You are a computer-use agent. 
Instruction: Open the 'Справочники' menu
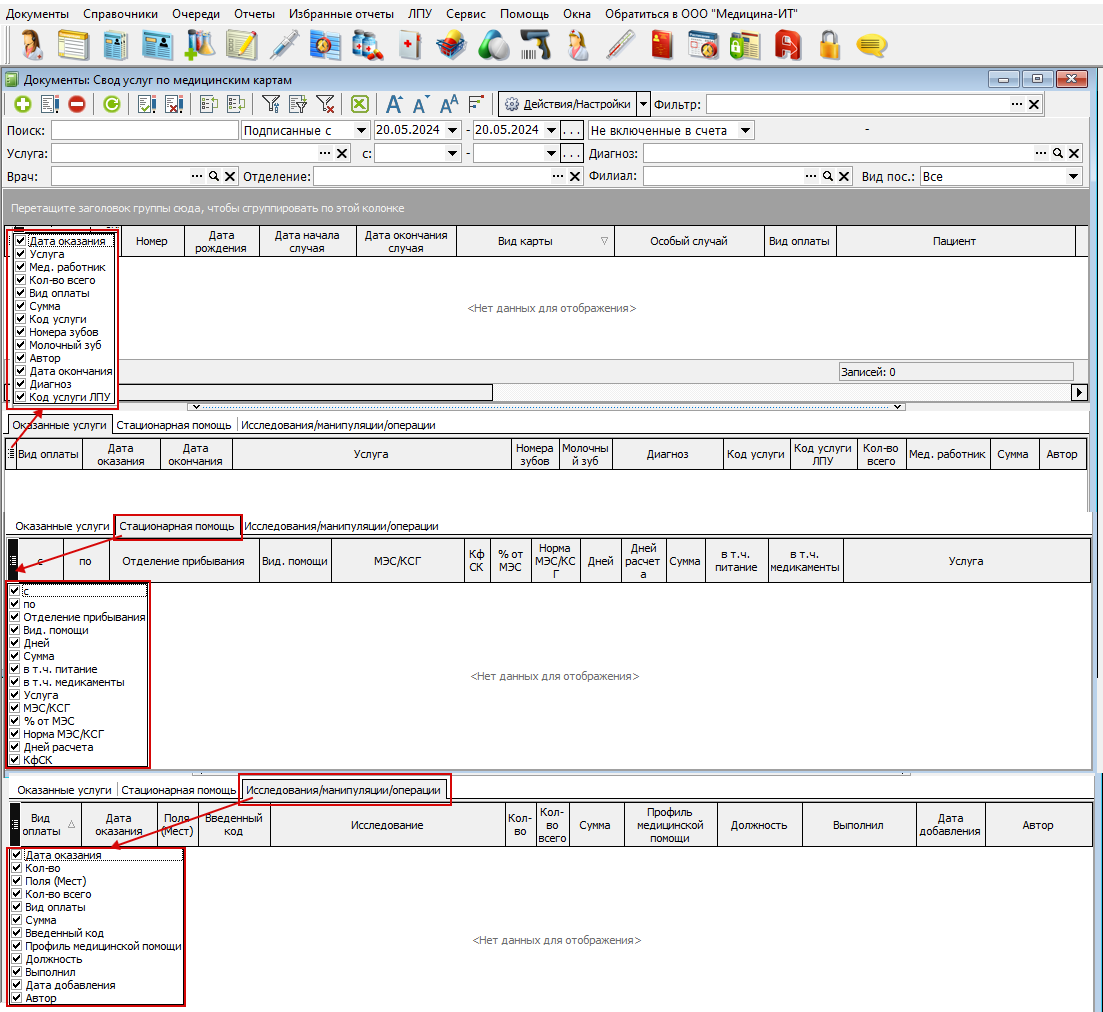120,14
